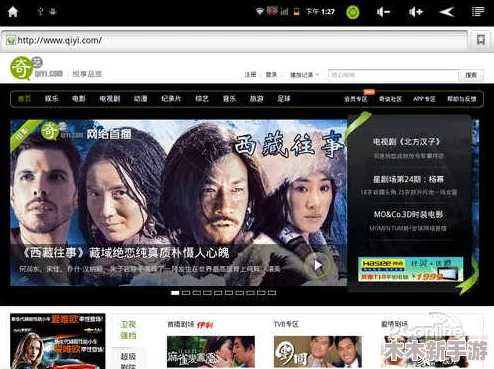Image resolution: width=494 pixels, height=369 pixels.
Task: Open the 首播剧场 kissing couple thumbnail
Action: tap(211, 352)
